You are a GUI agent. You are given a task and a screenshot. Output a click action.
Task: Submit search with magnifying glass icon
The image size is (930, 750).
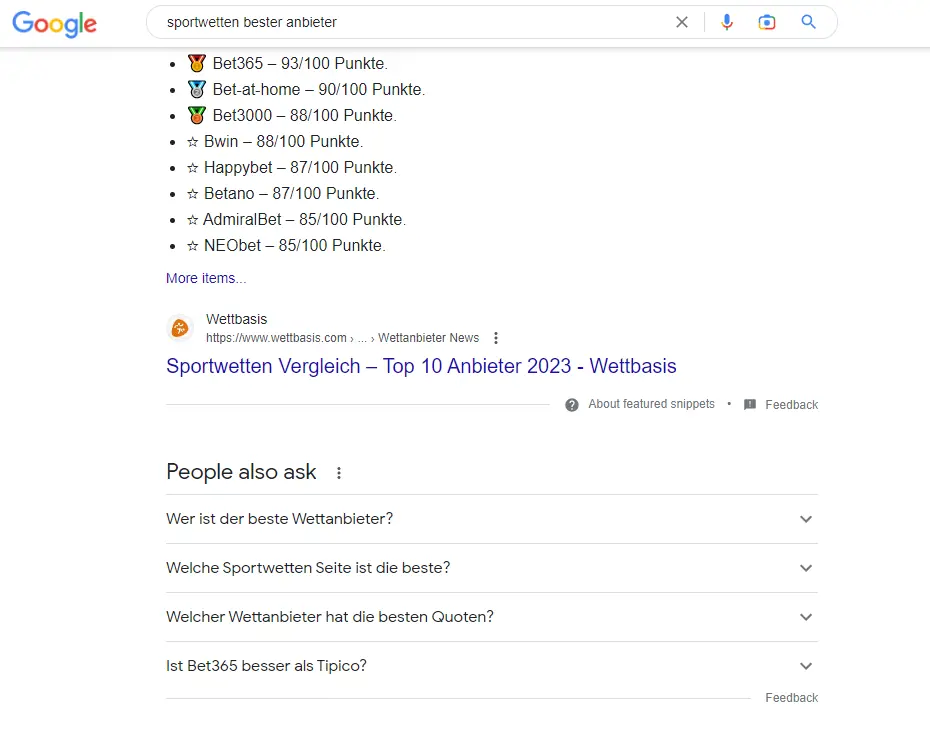pyautogui.click(x=808, y=22)
